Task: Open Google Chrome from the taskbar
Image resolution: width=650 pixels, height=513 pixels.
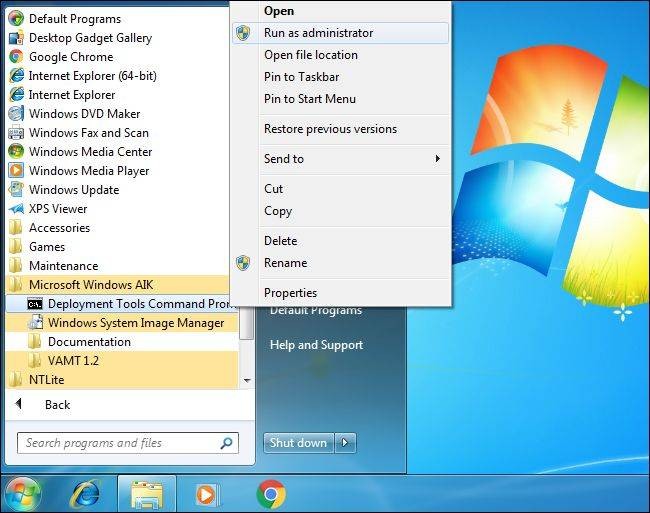Action: [271, 494]
